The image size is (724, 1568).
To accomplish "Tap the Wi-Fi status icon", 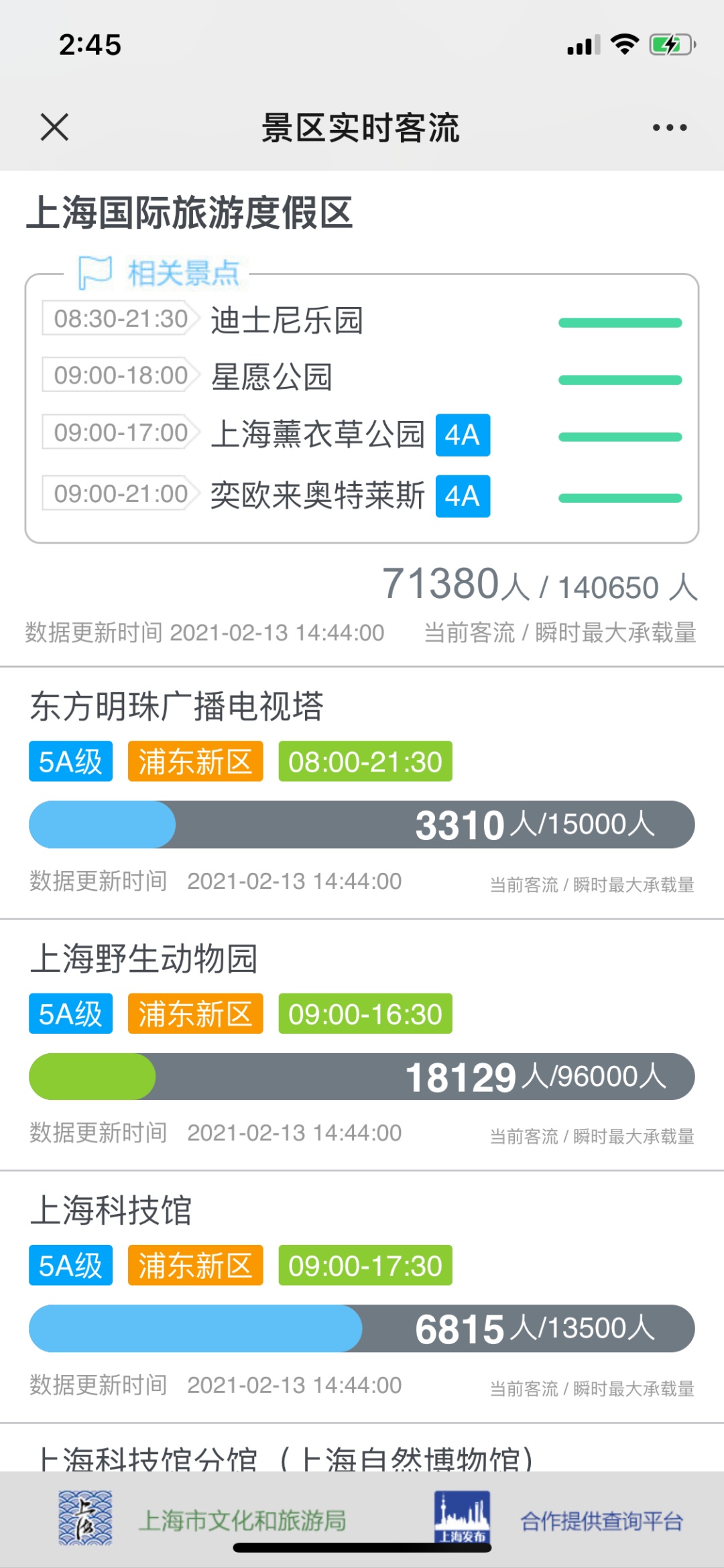I will point(624,44).
